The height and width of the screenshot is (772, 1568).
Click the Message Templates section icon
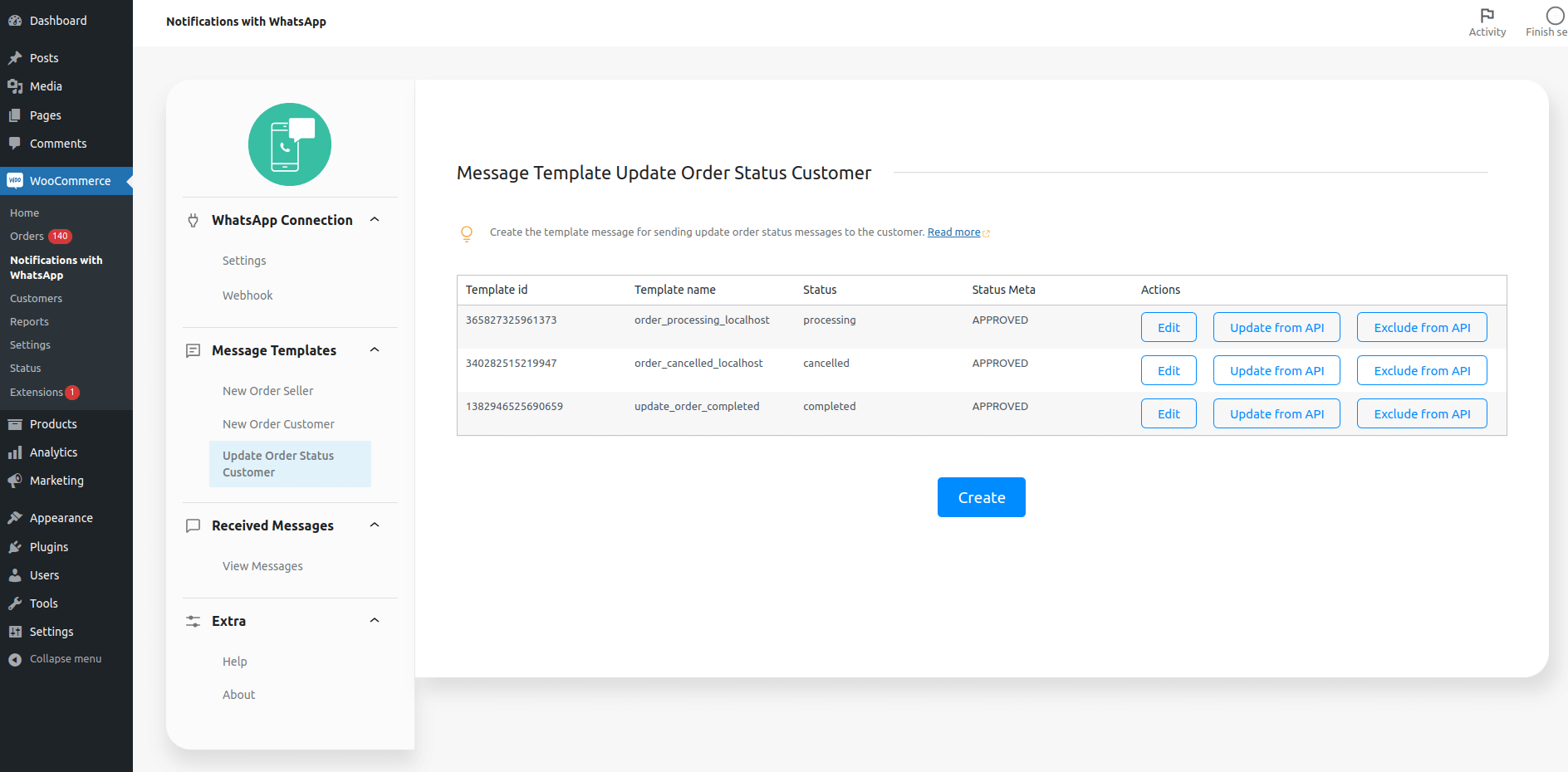tap(194, 350)
